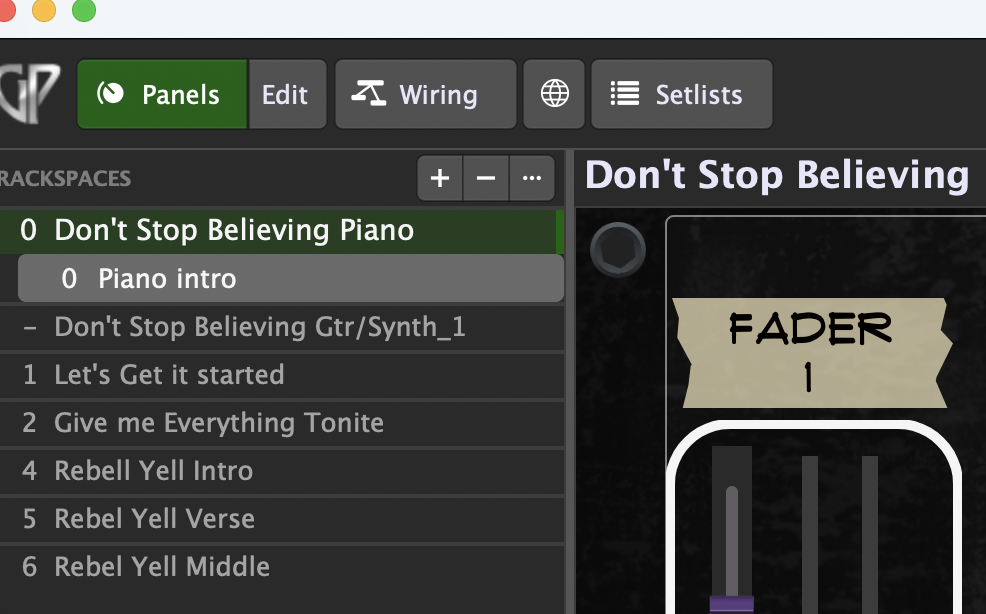
Task: Select Rebell Yell Intro rackspace
Action: 154,471
